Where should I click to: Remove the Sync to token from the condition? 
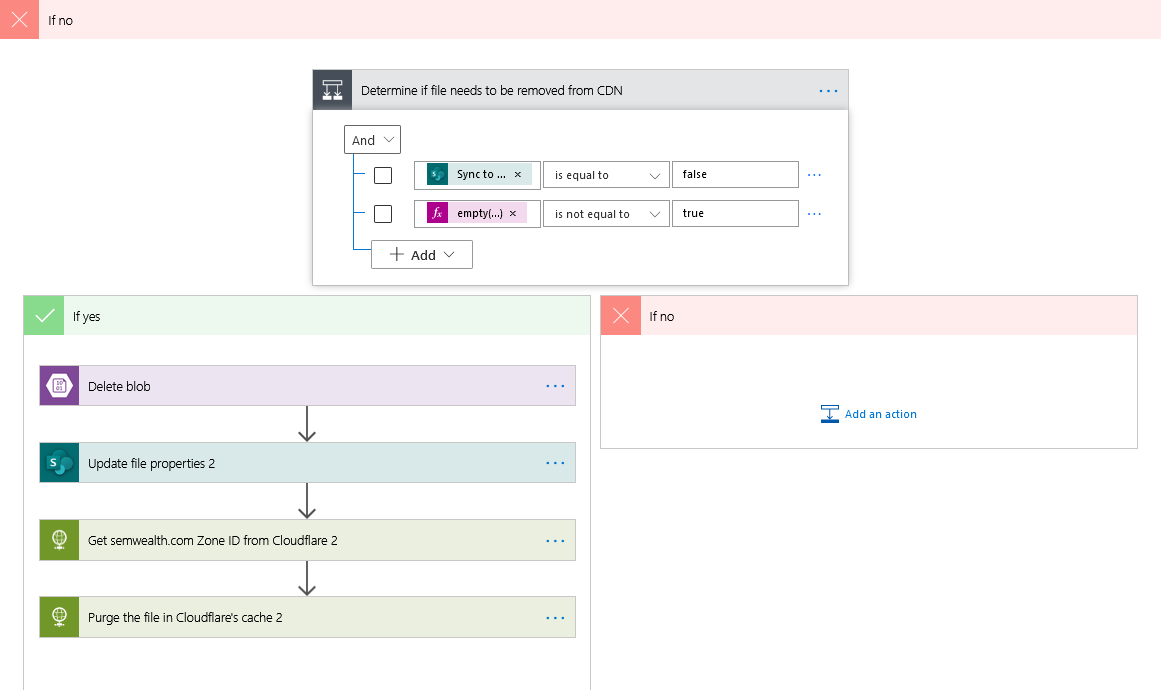pyautogui.click(x=518, y=175)
